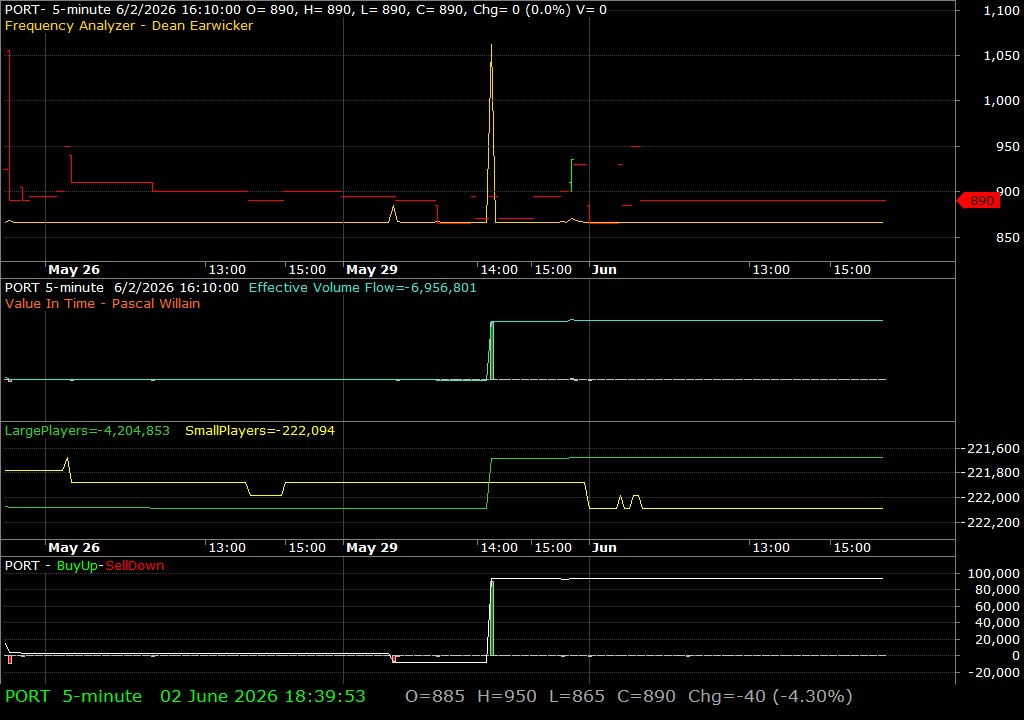Click May 26 date under the price chart
This screenshot has width=1024, height=720.
click(74, 269)
